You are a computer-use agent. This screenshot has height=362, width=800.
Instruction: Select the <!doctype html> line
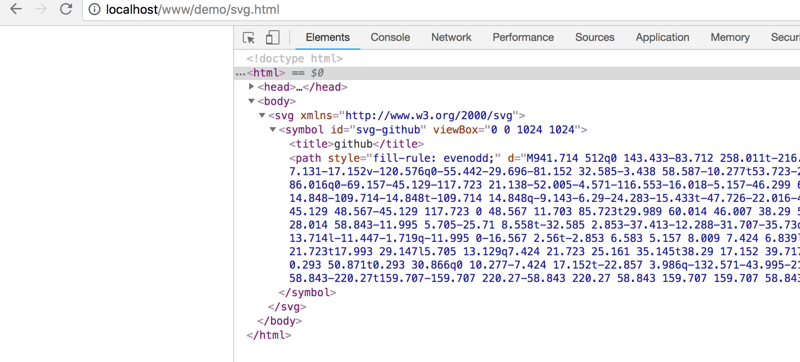(294, 59)
